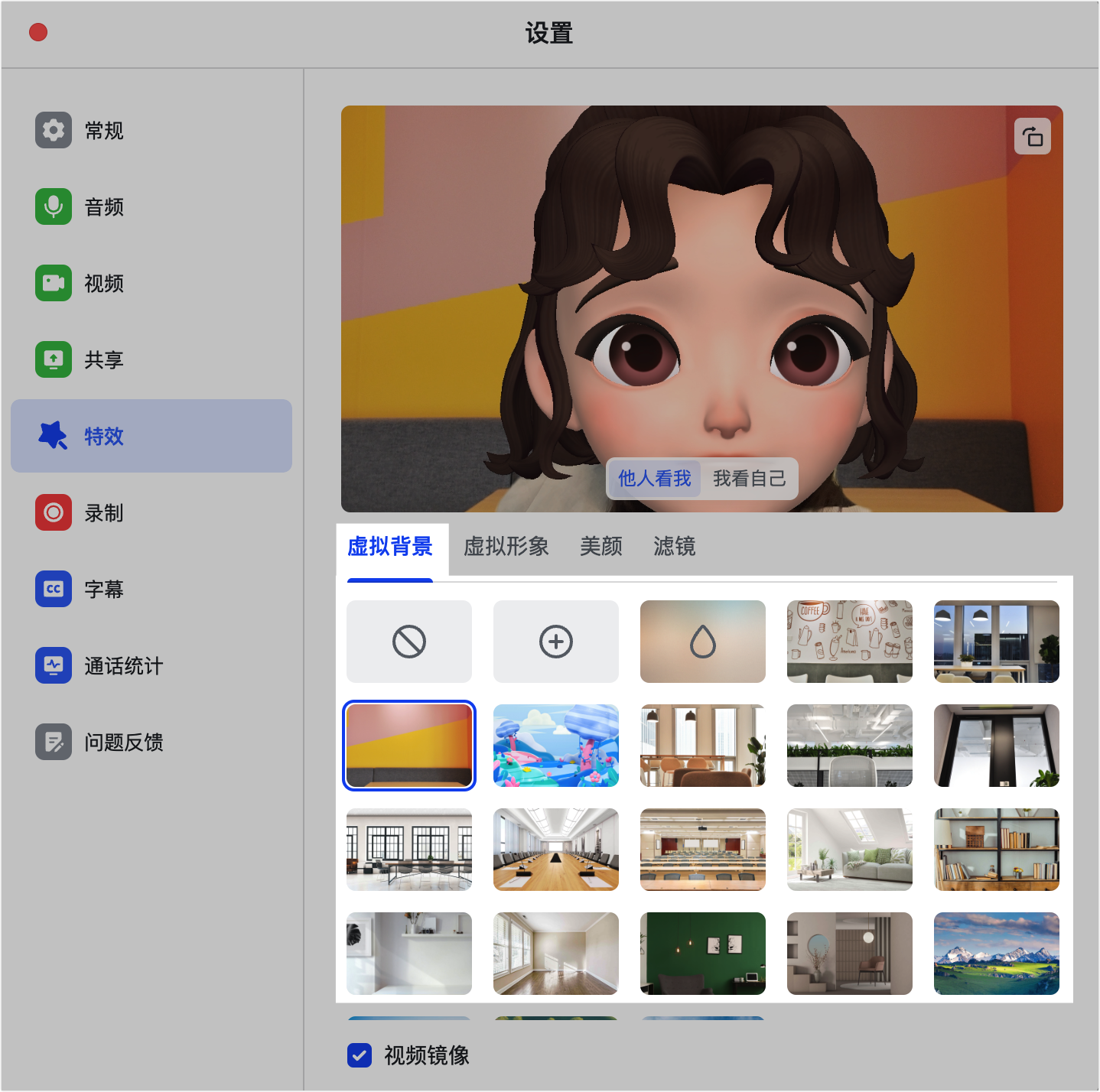Go to 常规 settings section
This screenshot has width=1100, height=1092.
pos(151,130)
